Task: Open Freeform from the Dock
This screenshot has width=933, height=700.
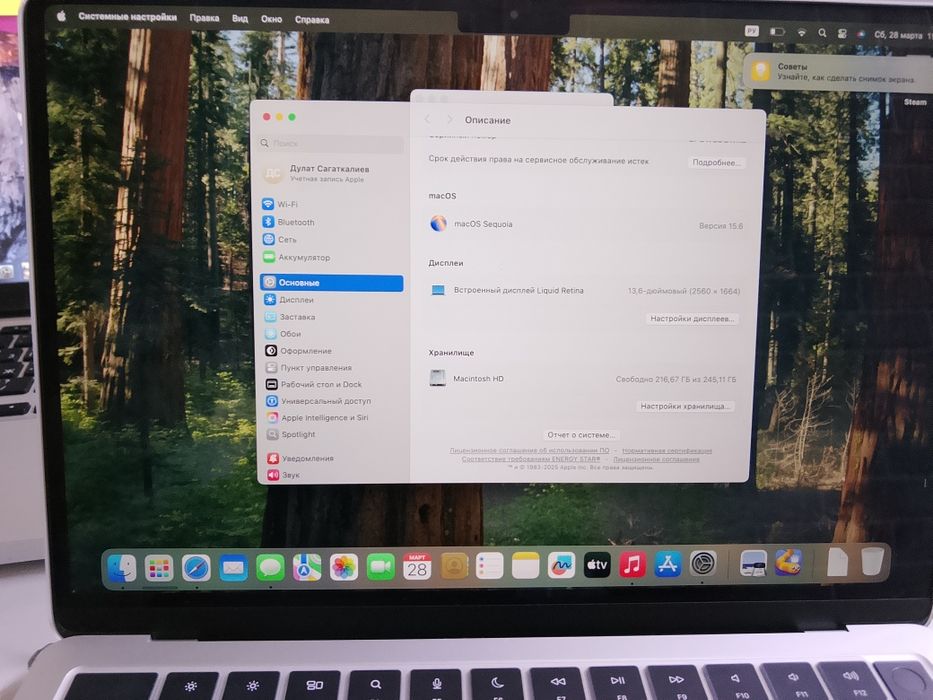Action: 561,565
